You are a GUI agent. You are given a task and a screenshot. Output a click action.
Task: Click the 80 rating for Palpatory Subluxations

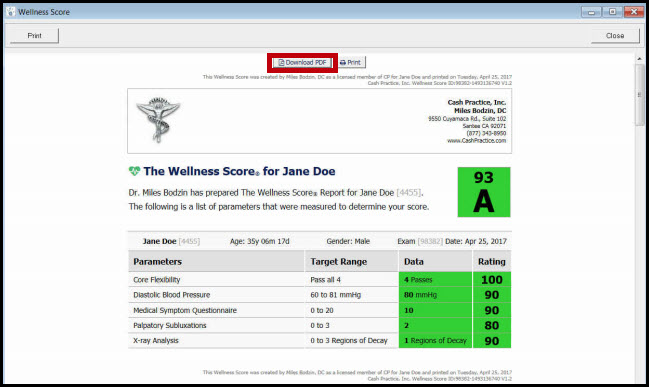point(492,325)
